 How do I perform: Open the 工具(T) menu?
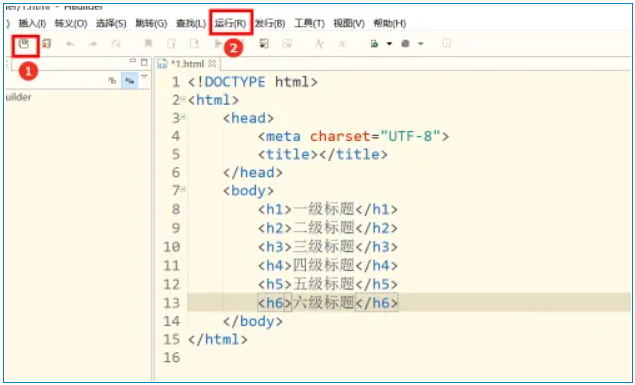[309, 23]
